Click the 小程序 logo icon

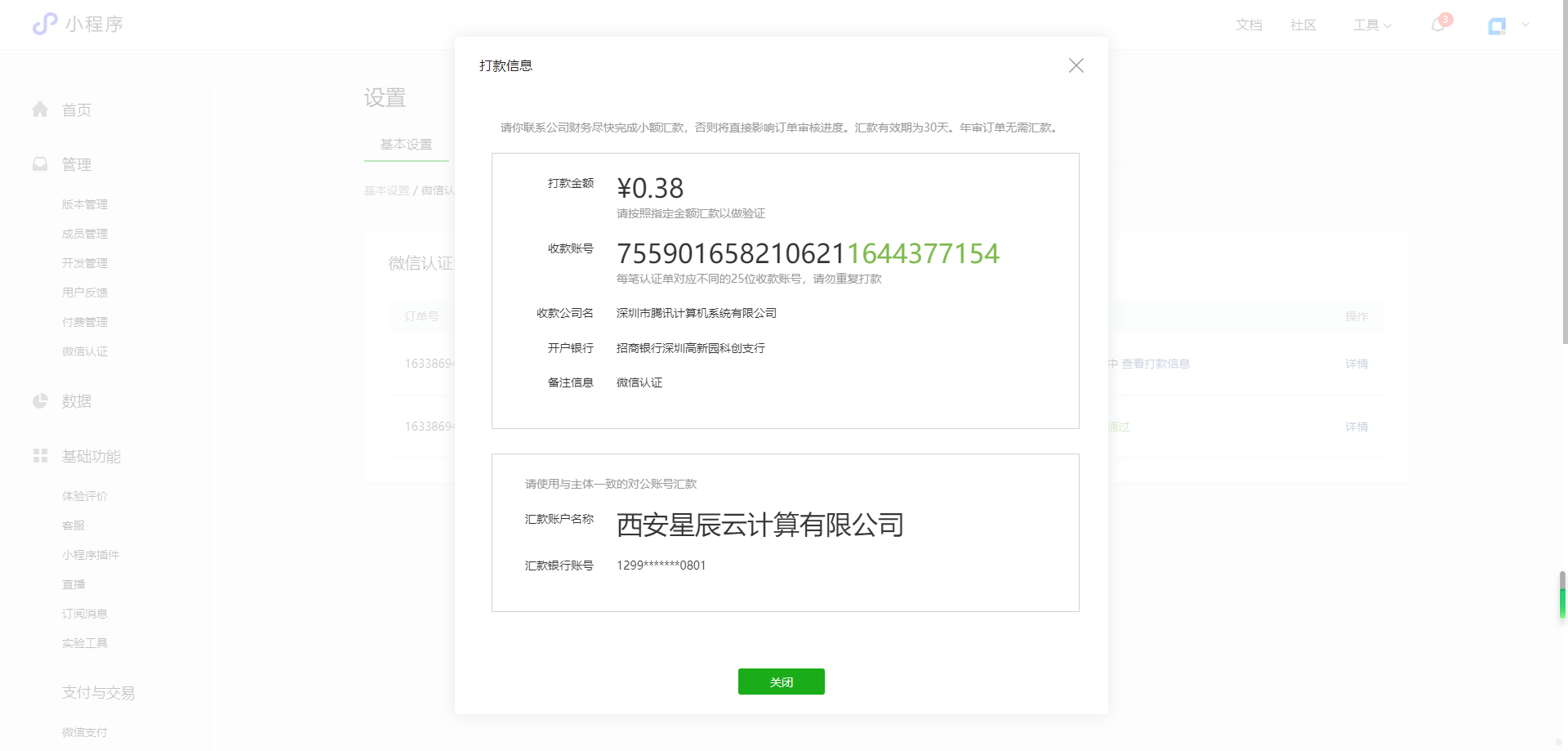click(45, 24)
